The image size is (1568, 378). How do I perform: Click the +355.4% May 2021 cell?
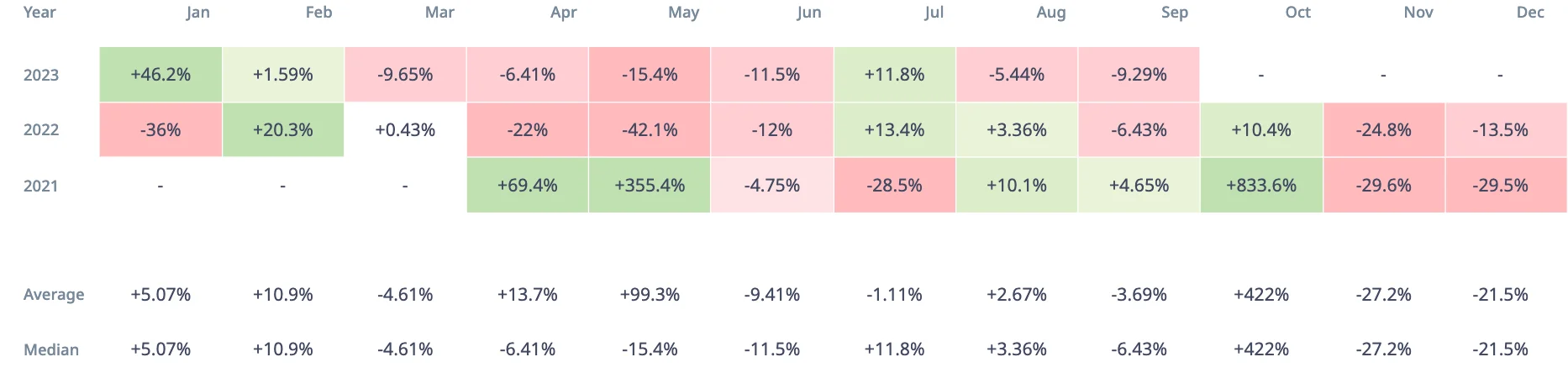[650, 186]
